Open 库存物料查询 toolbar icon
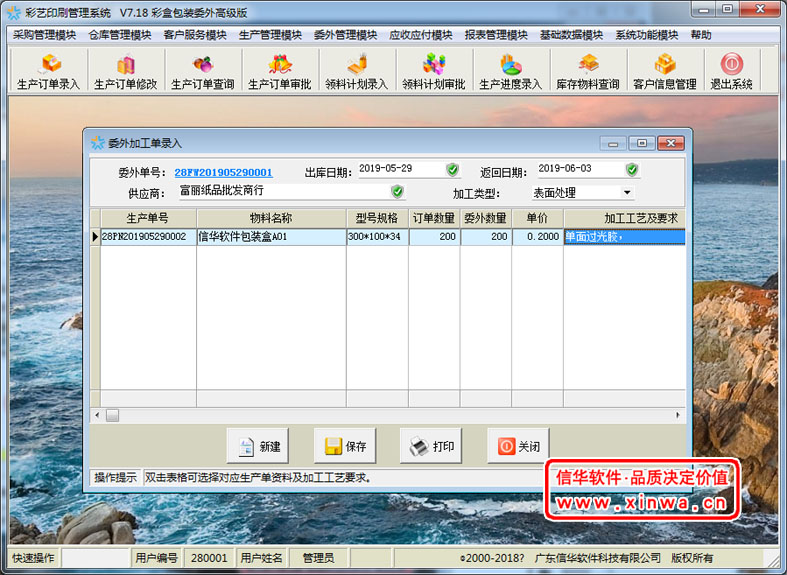The image size is (787, 575). tap(588, 71)
